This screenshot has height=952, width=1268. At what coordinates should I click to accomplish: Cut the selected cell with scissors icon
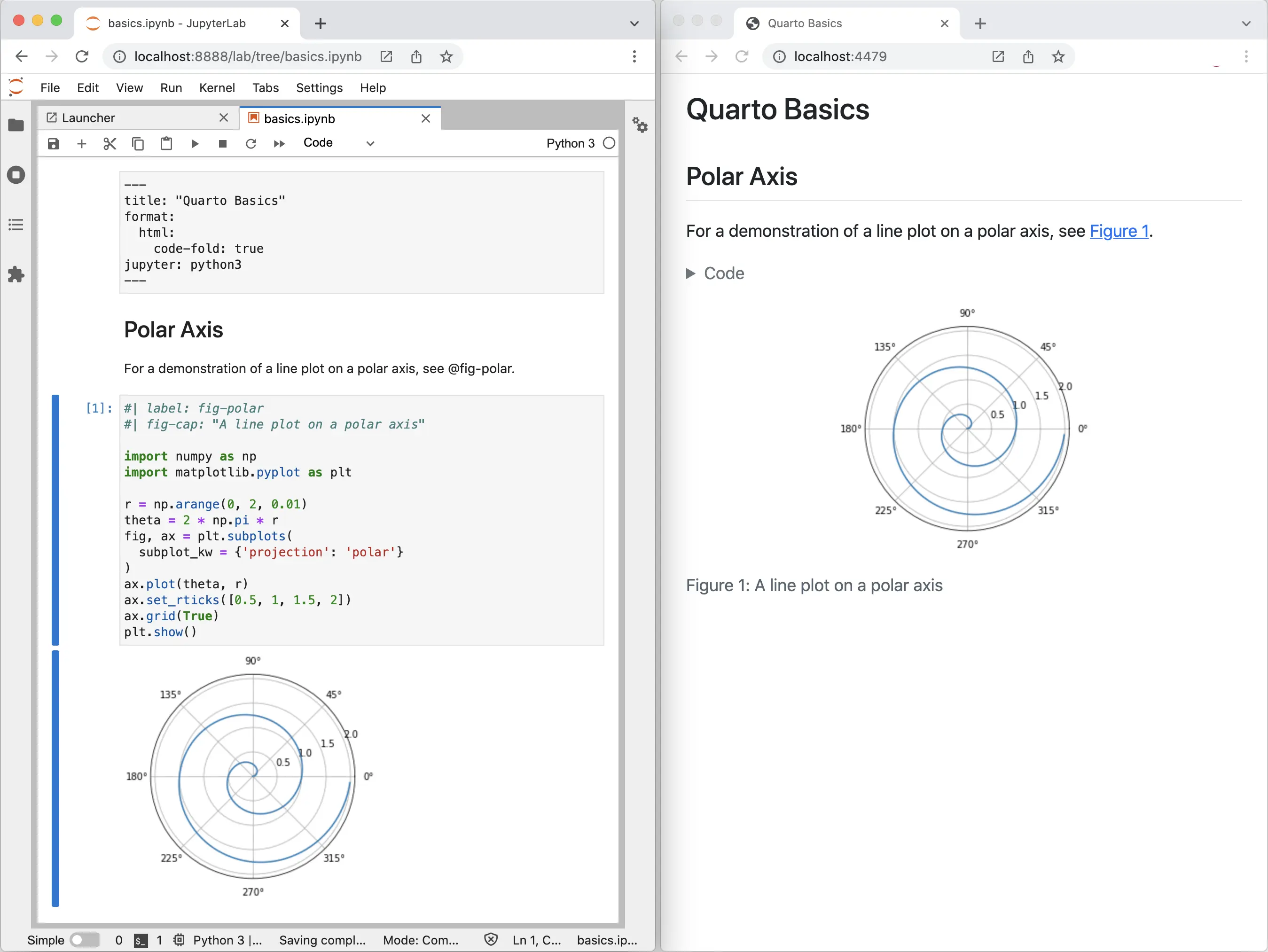pyautogui.click(x=110, y=143)
